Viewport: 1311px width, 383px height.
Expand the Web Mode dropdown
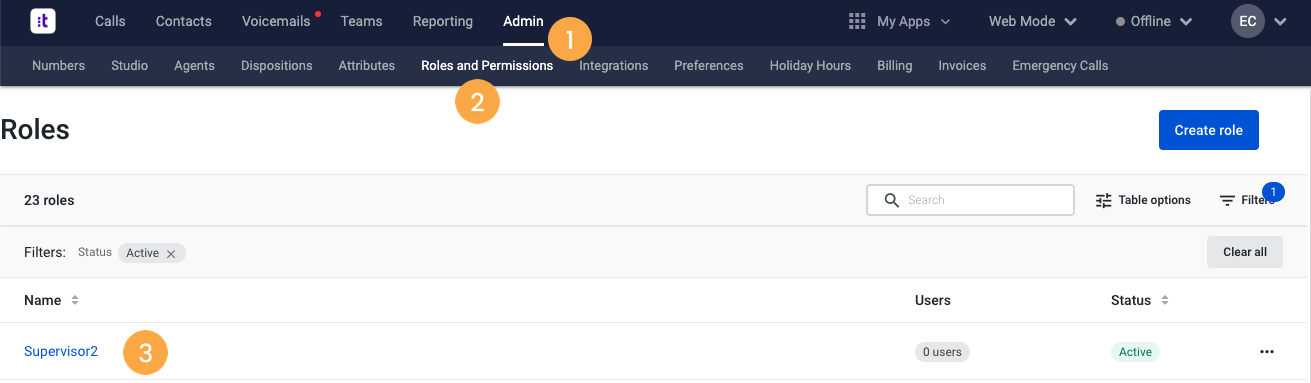pyautogui.click(x=1033, y=21)
